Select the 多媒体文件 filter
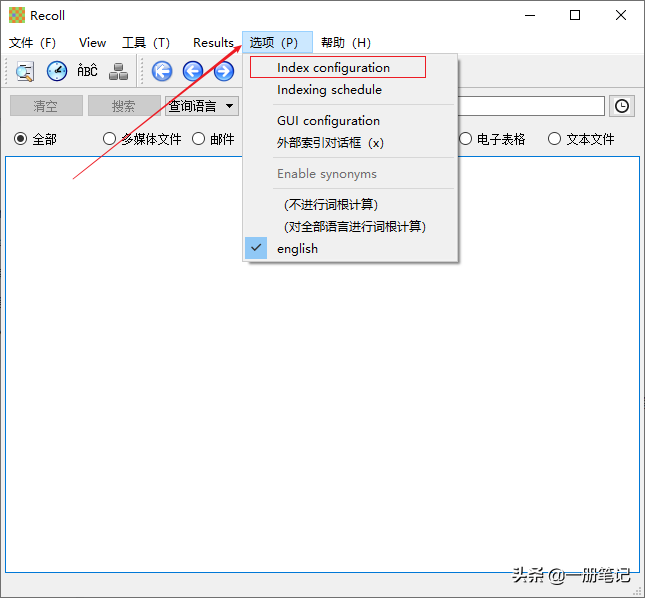645x598 pixels. [109, 139]
